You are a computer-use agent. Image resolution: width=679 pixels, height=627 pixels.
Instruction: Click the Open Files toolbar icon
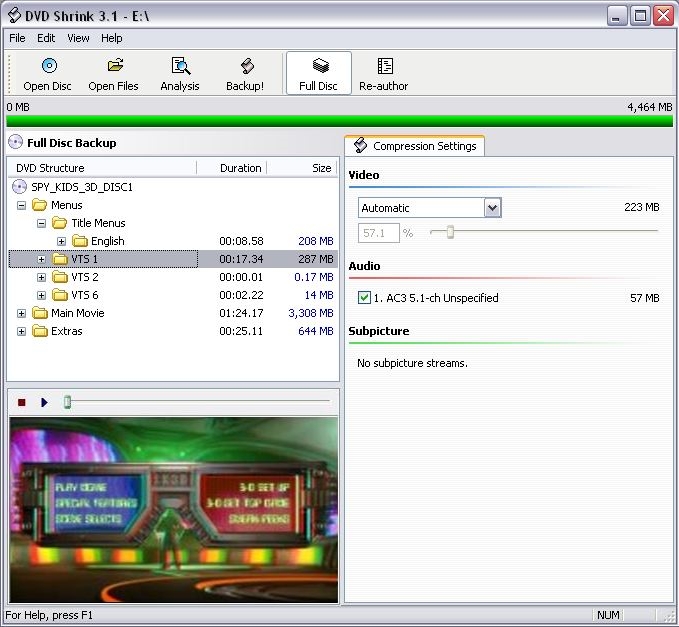pos(115,65)
